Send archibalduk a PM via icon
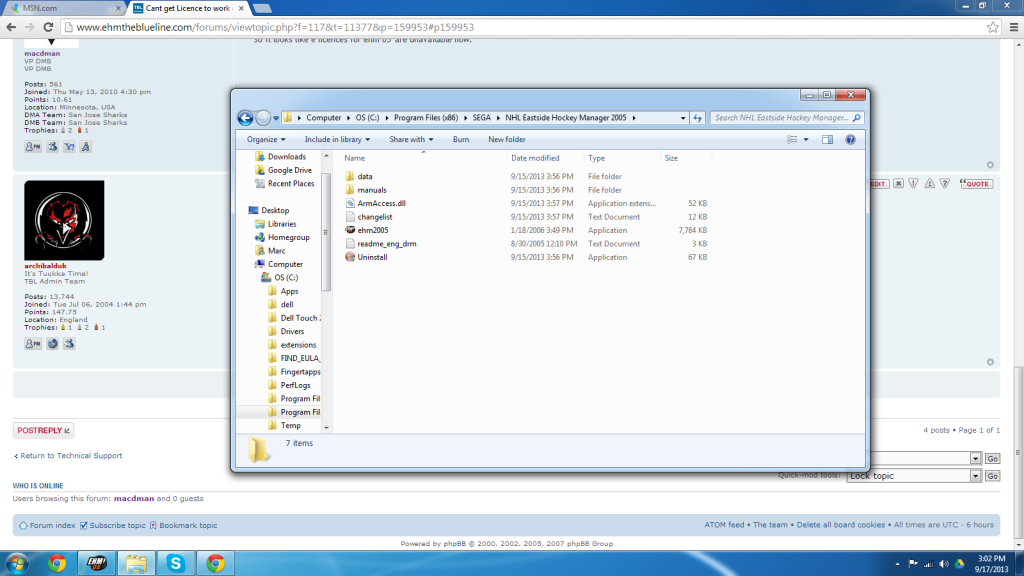 click(x=33, y=344)
